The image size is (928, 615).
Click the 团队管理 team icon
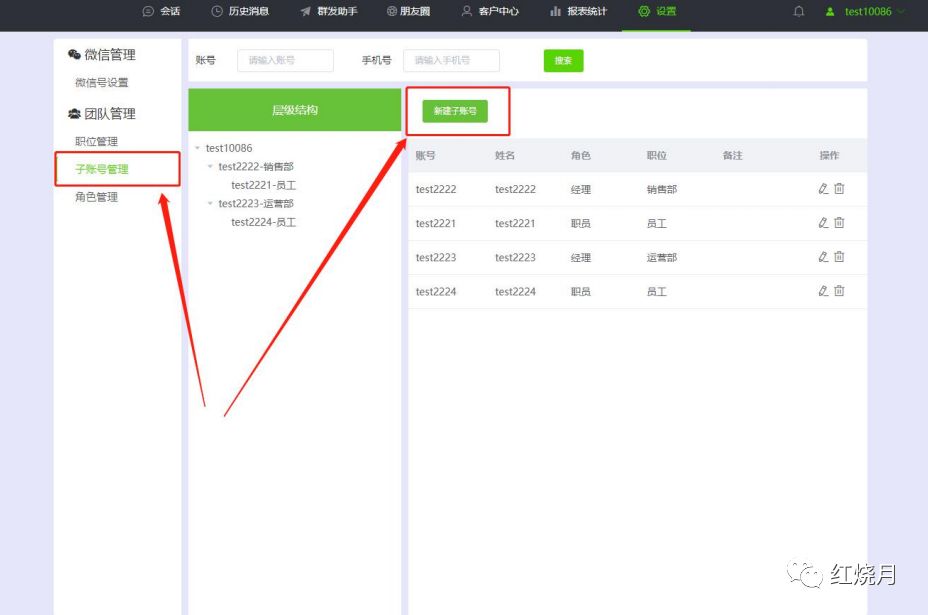74,114
